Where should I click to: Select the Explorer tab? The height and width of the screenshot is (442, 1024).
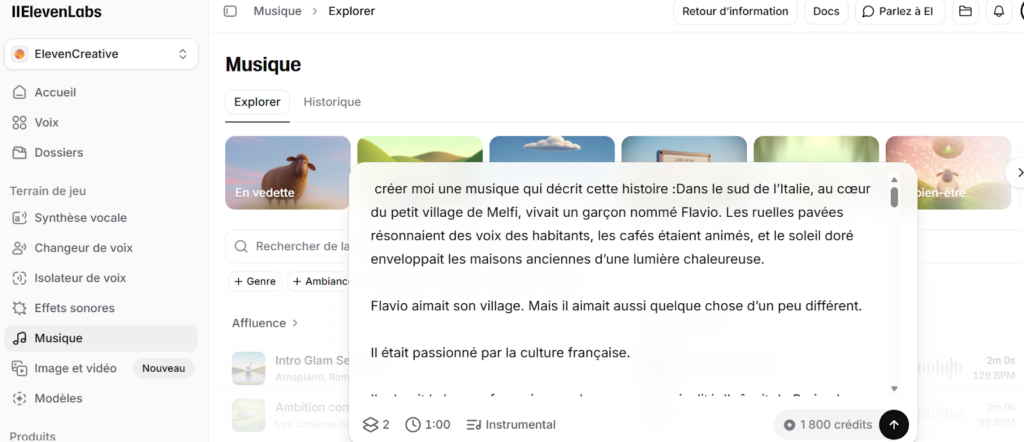pos(257,102)
